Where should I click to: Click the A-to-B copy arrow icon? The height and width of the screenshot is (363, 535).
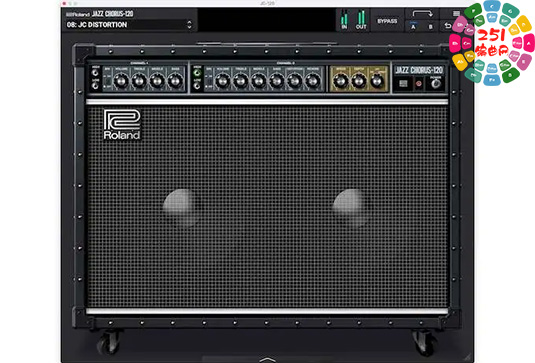pyautogui.click(x=422, y=14)
